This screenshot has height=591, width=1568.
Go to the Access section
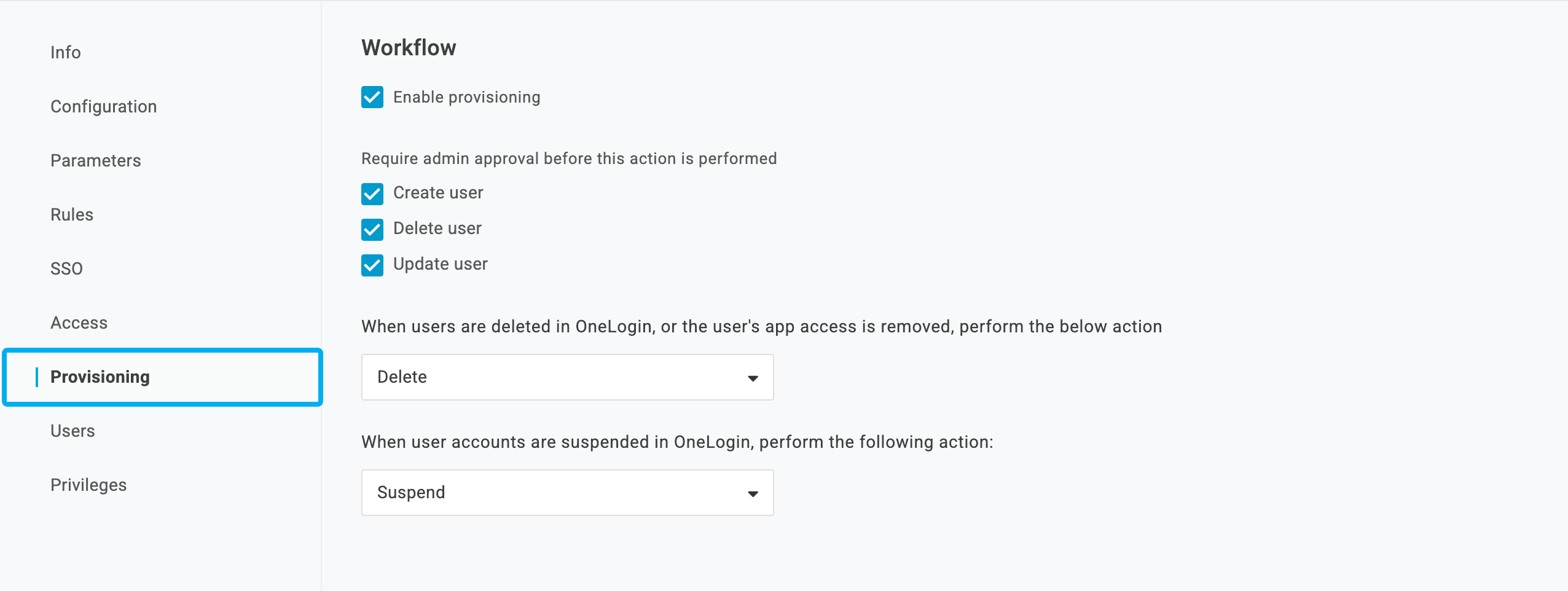[x=79, y=322]
